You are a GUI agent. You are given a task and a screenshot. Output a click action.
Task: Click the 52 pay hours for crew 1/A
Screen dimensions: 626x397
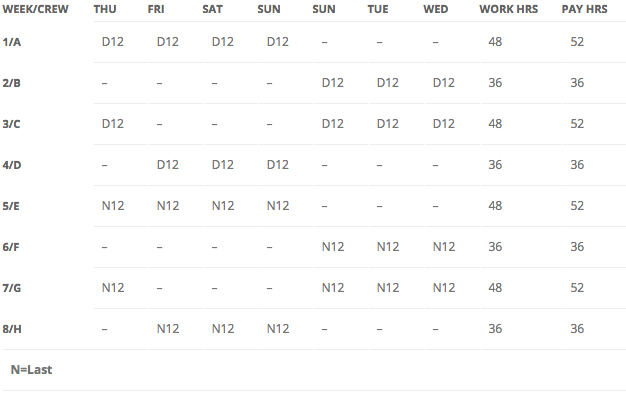tap(577, 42)
